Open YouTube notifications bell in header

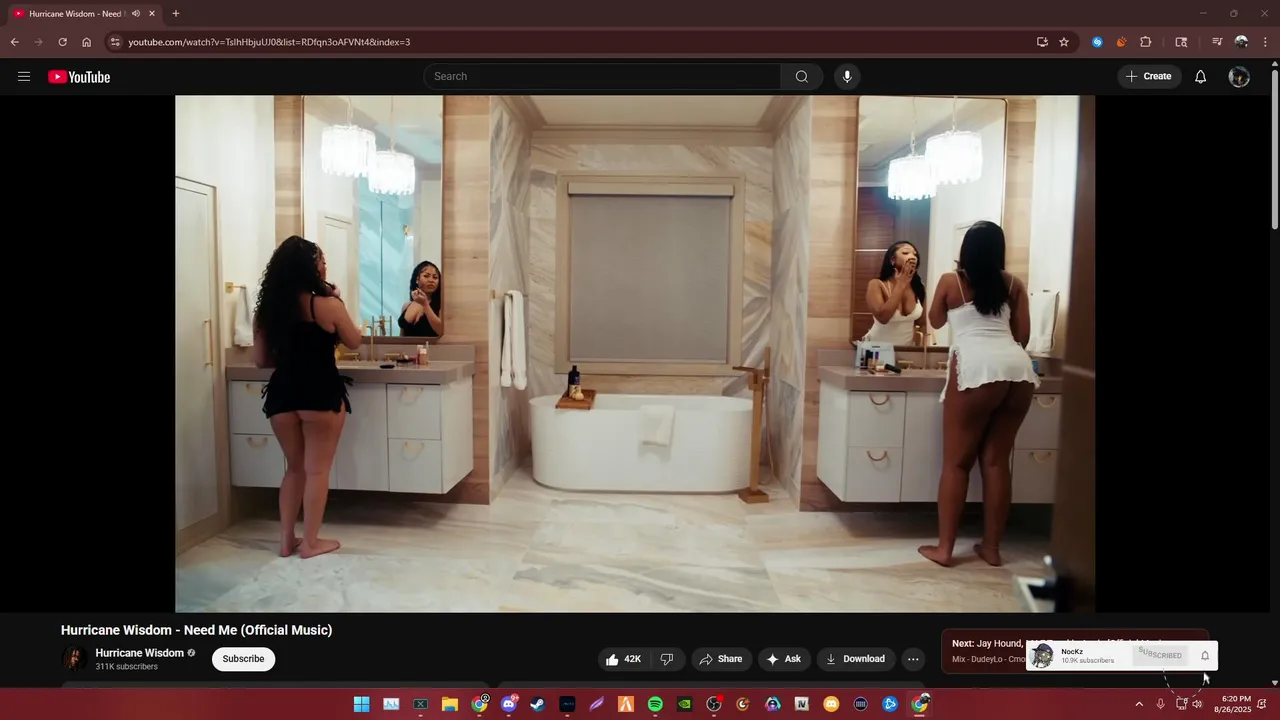point(1200,77)
